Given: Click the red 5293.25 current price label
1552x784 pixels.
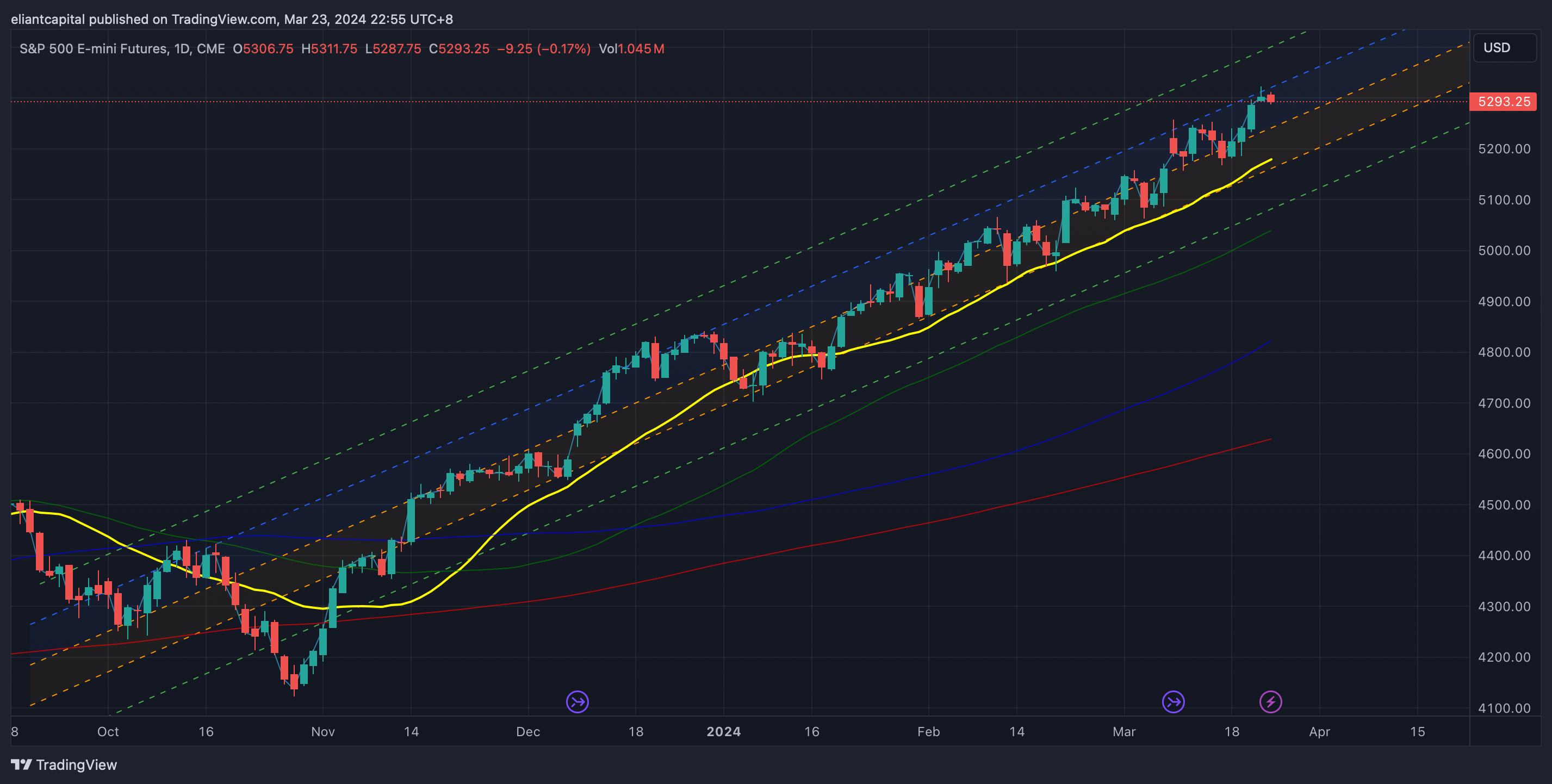Looking at the screenshot, I should tap(1503, 102).
